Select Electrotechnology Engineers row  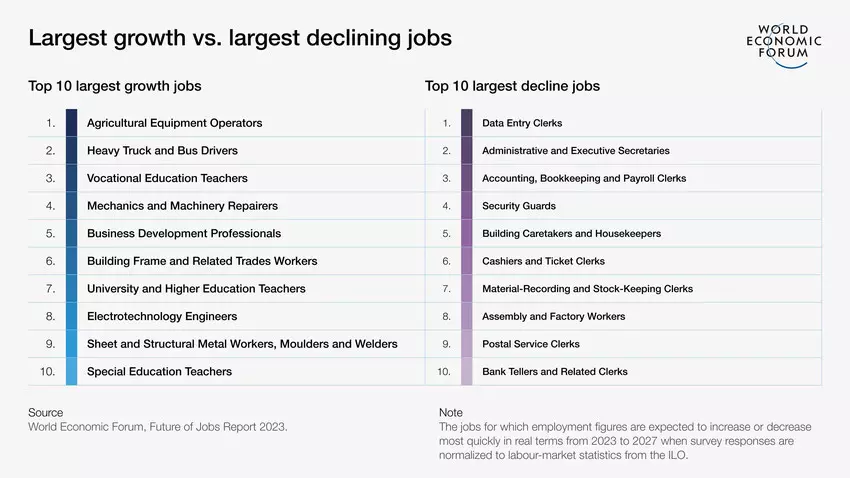click(x=162, y=316)
